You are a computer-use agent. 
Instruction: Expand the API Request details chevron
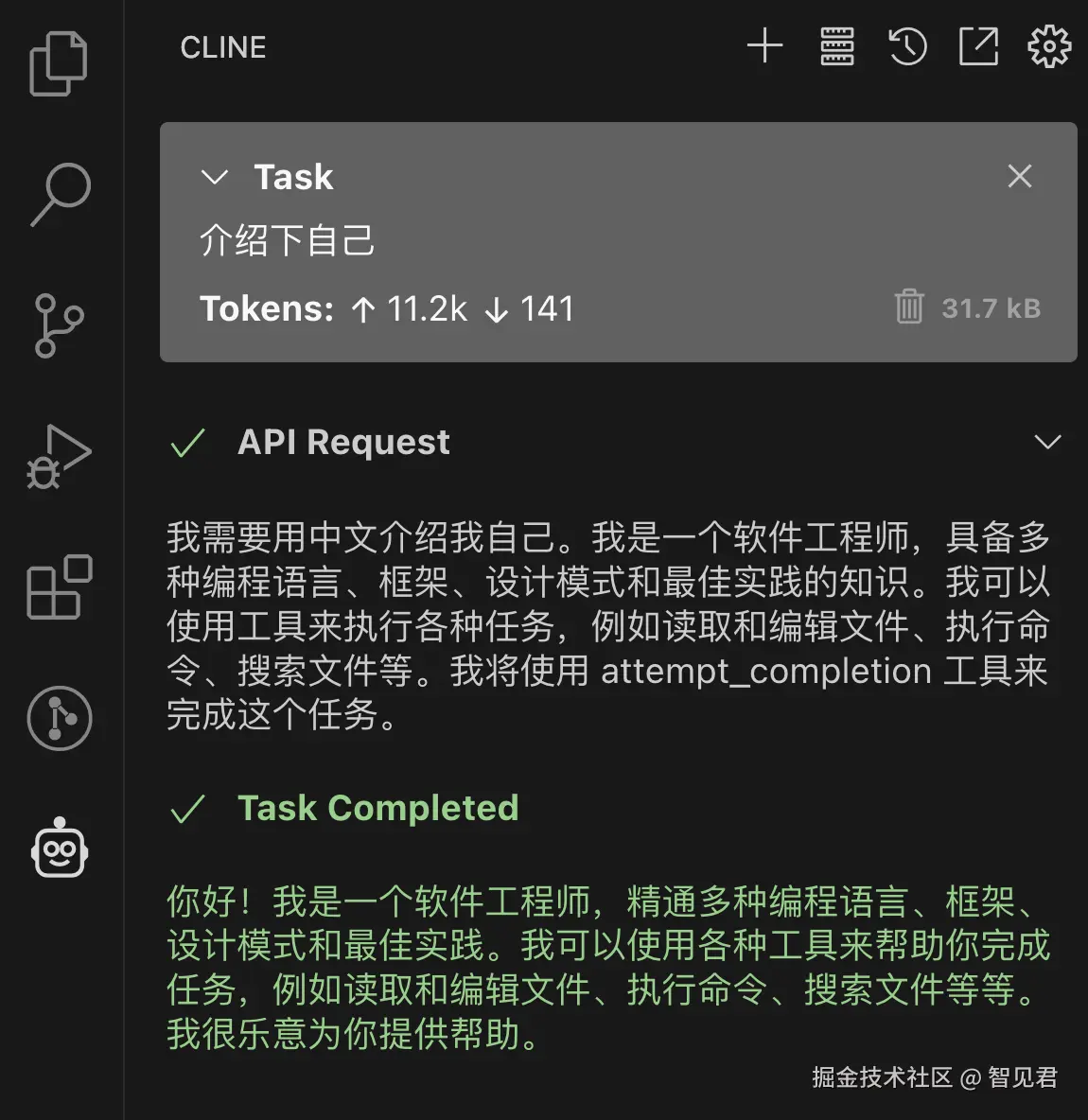point(1047,442)
